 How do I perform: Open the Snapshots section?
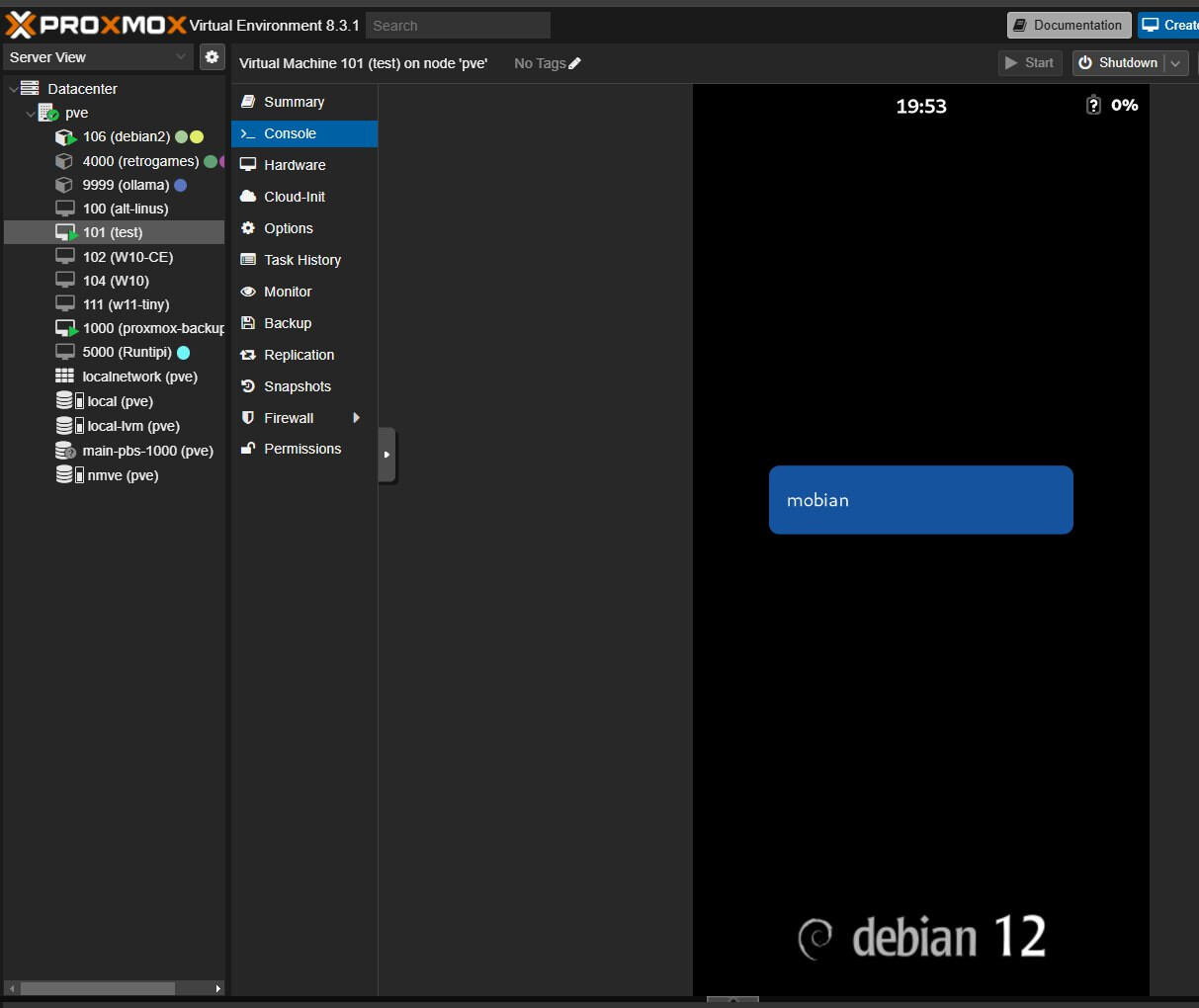304,386
